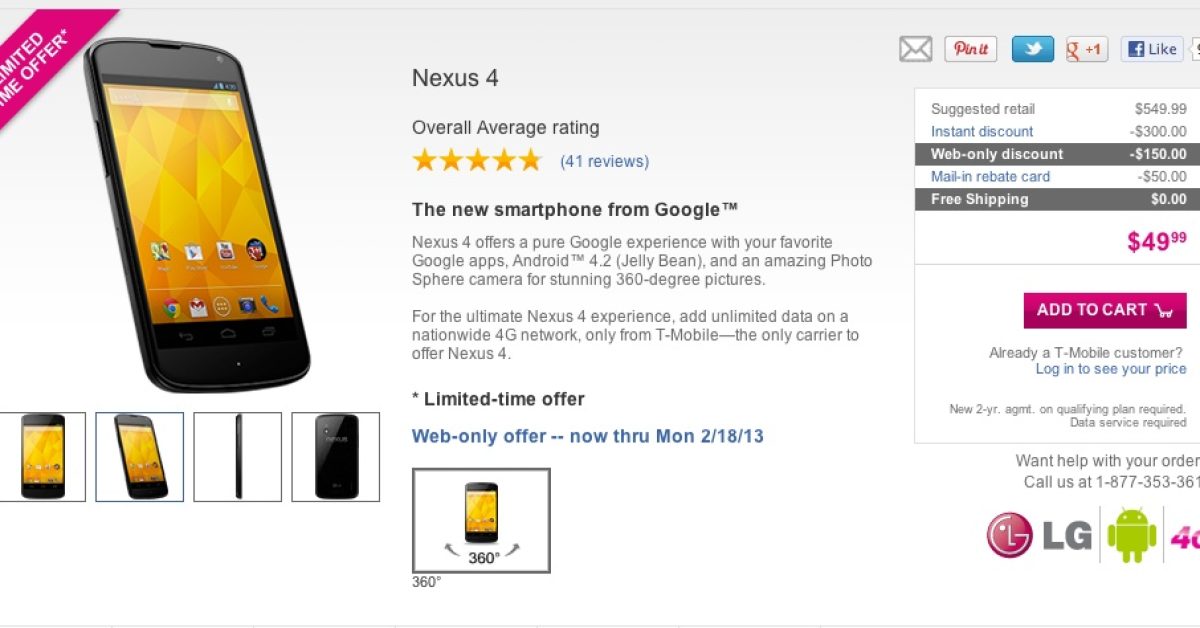
Task: Click the Google +1 button
Action: (1087, 49)
